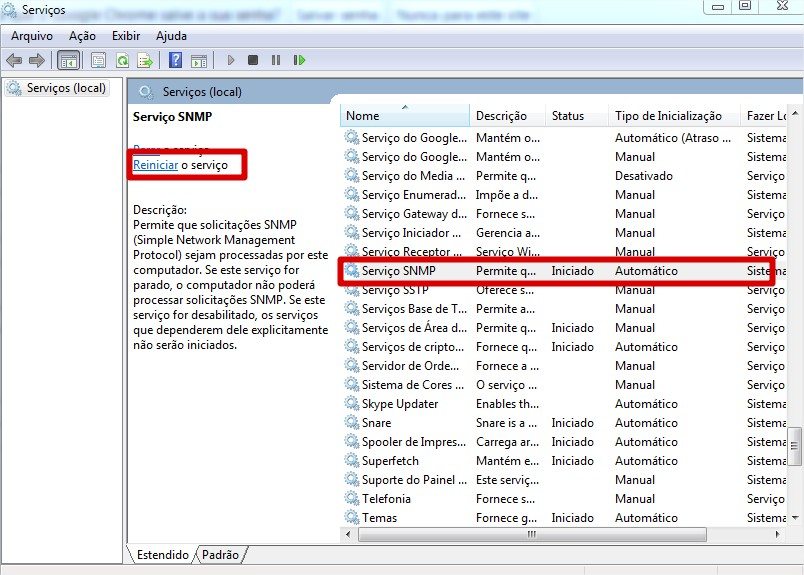804x575 pixels.
Task: Switch to the Padrão tab
Action: click(x=221, y=554)
